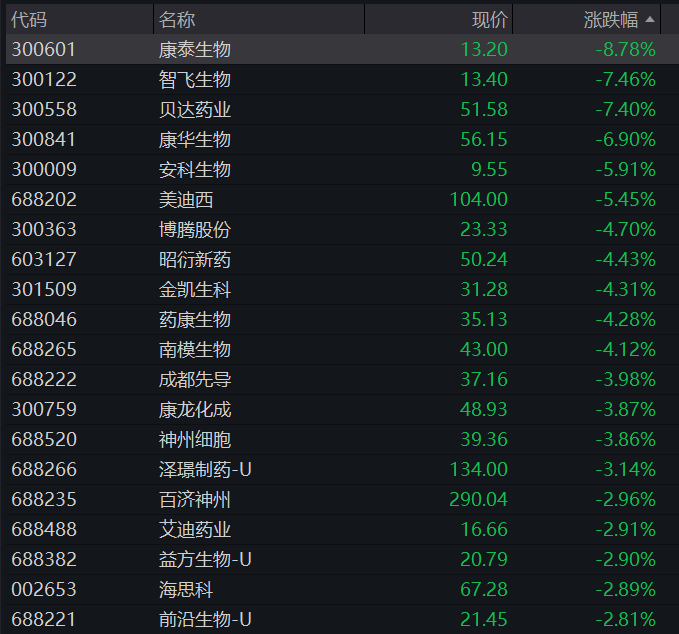Click the -3.14% change value
Image resolution: width=679 pixels, height=634 pixels.
(x=626, y=469)
